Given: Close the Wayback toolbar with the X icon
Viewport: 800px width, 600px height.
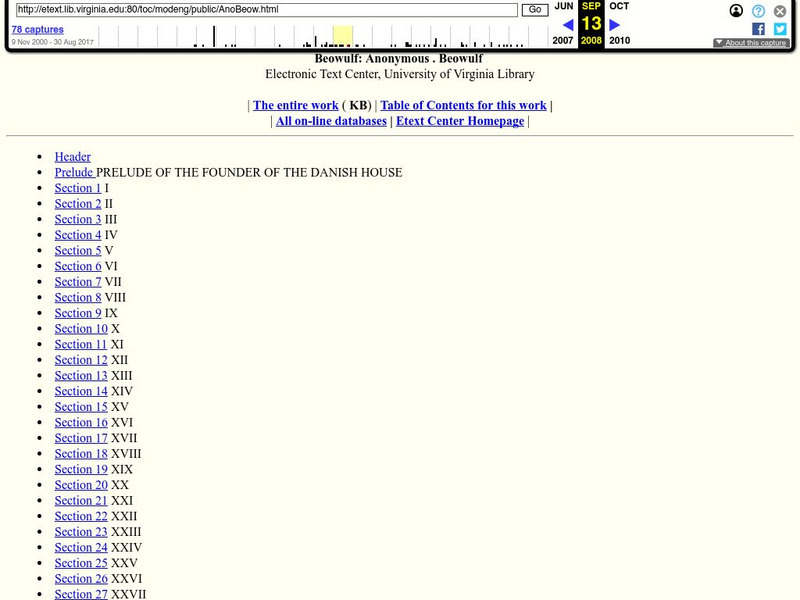Looking at the screenshot, I should coord(780,11).
